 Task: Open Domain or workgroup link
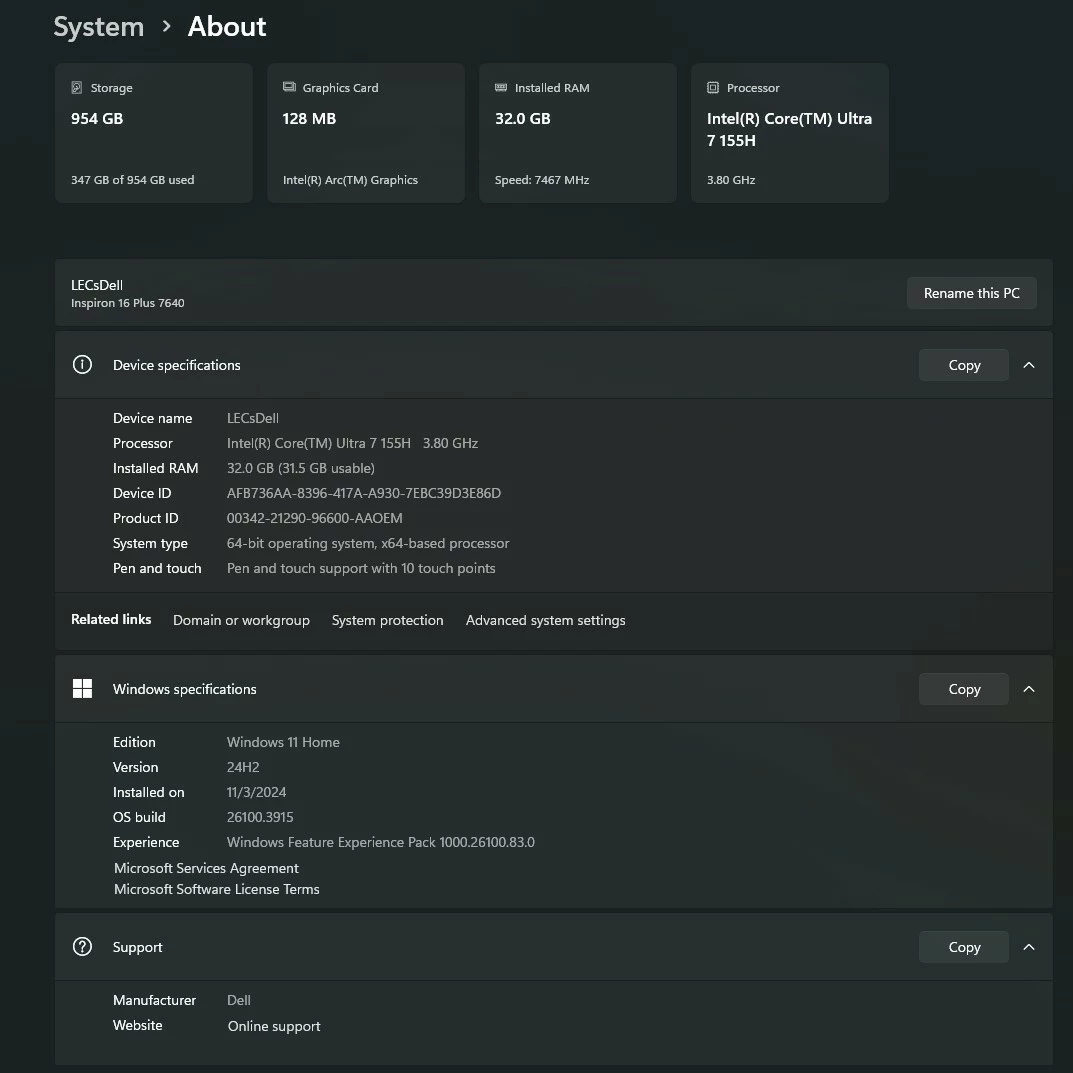click(241, 620)
